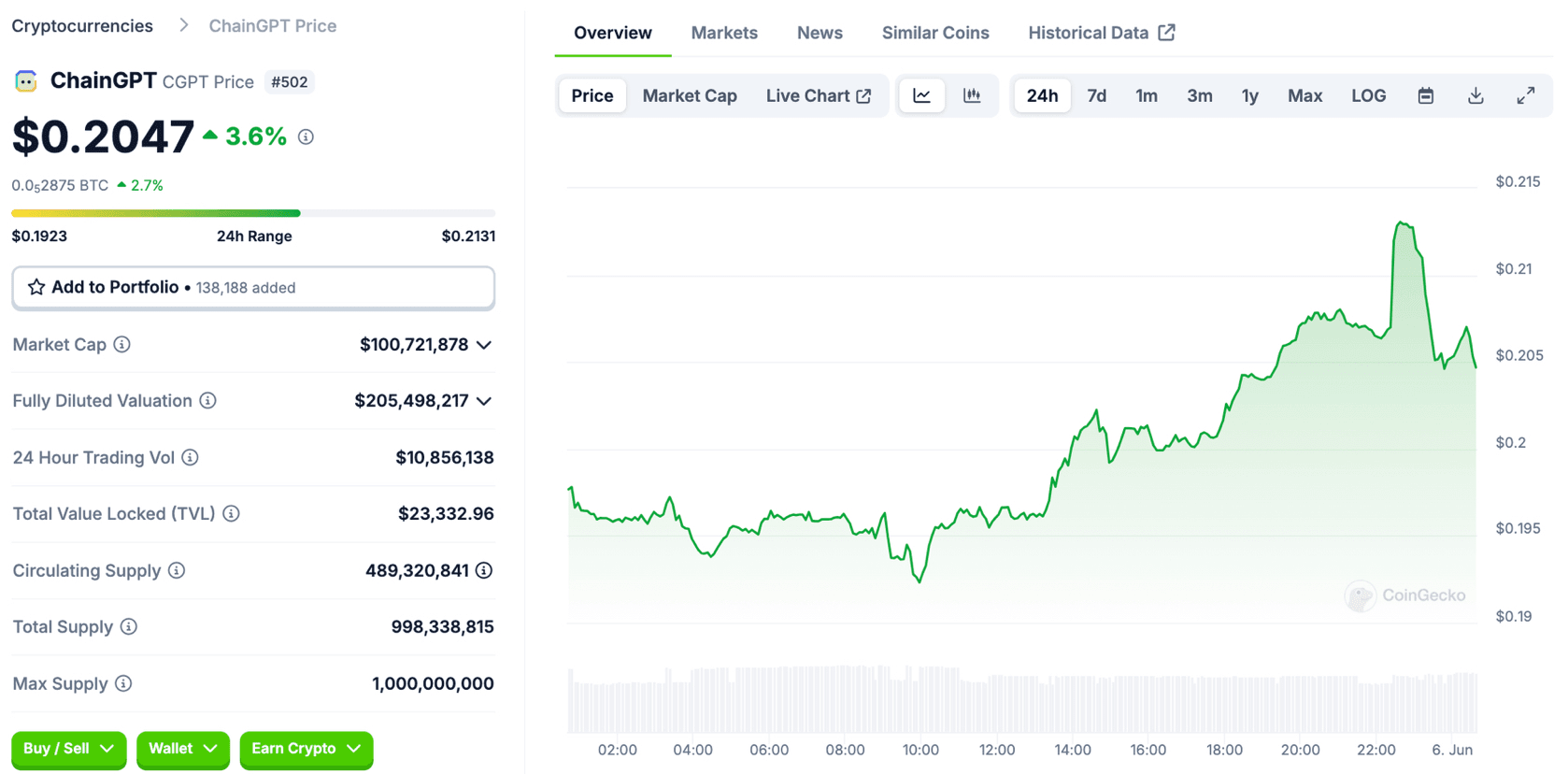Open Historical Data external link
The width and height of the screenshot is (1568, 774).
1101,33
